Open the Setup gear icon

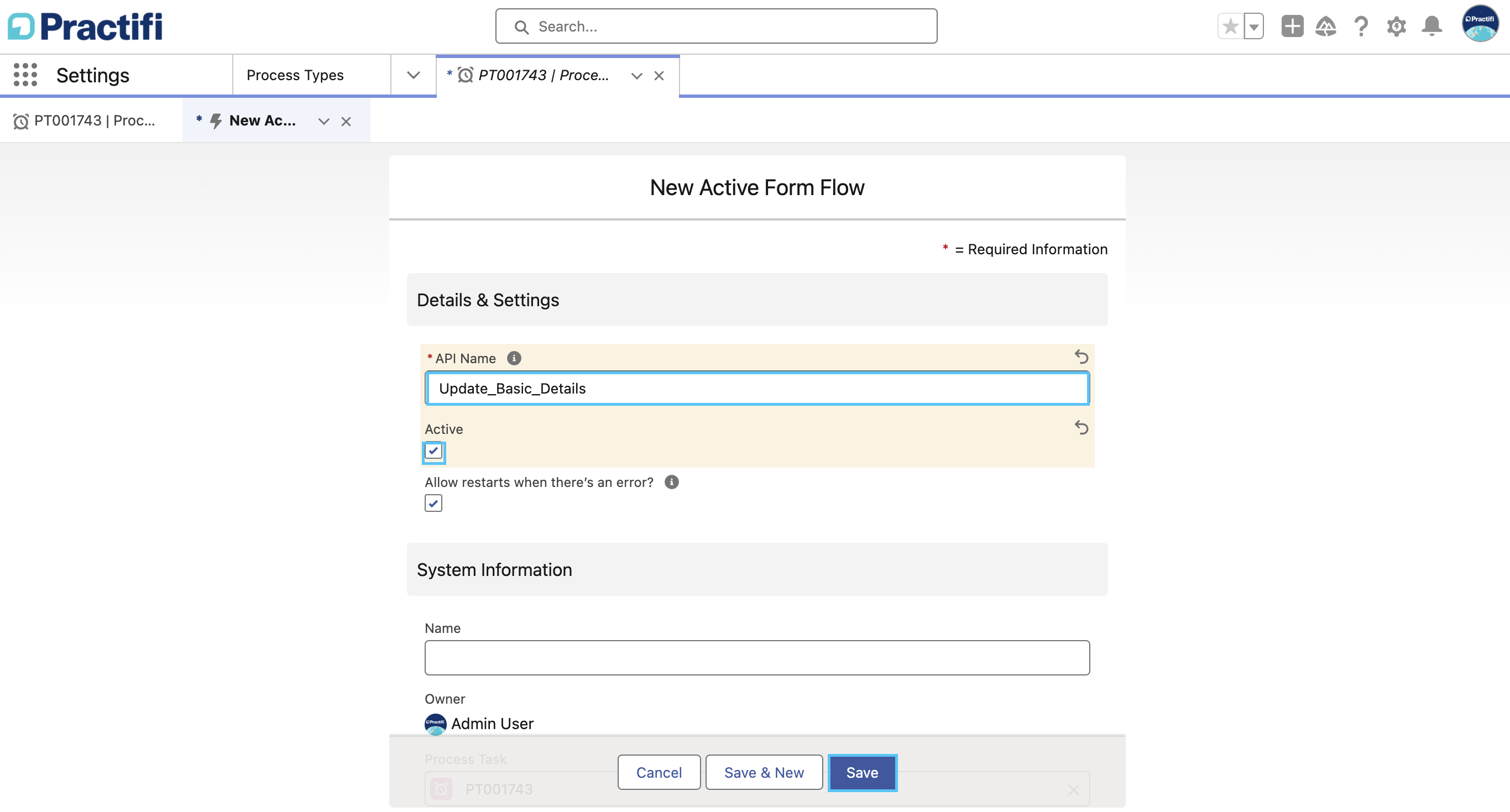(x=1396, y=27)
